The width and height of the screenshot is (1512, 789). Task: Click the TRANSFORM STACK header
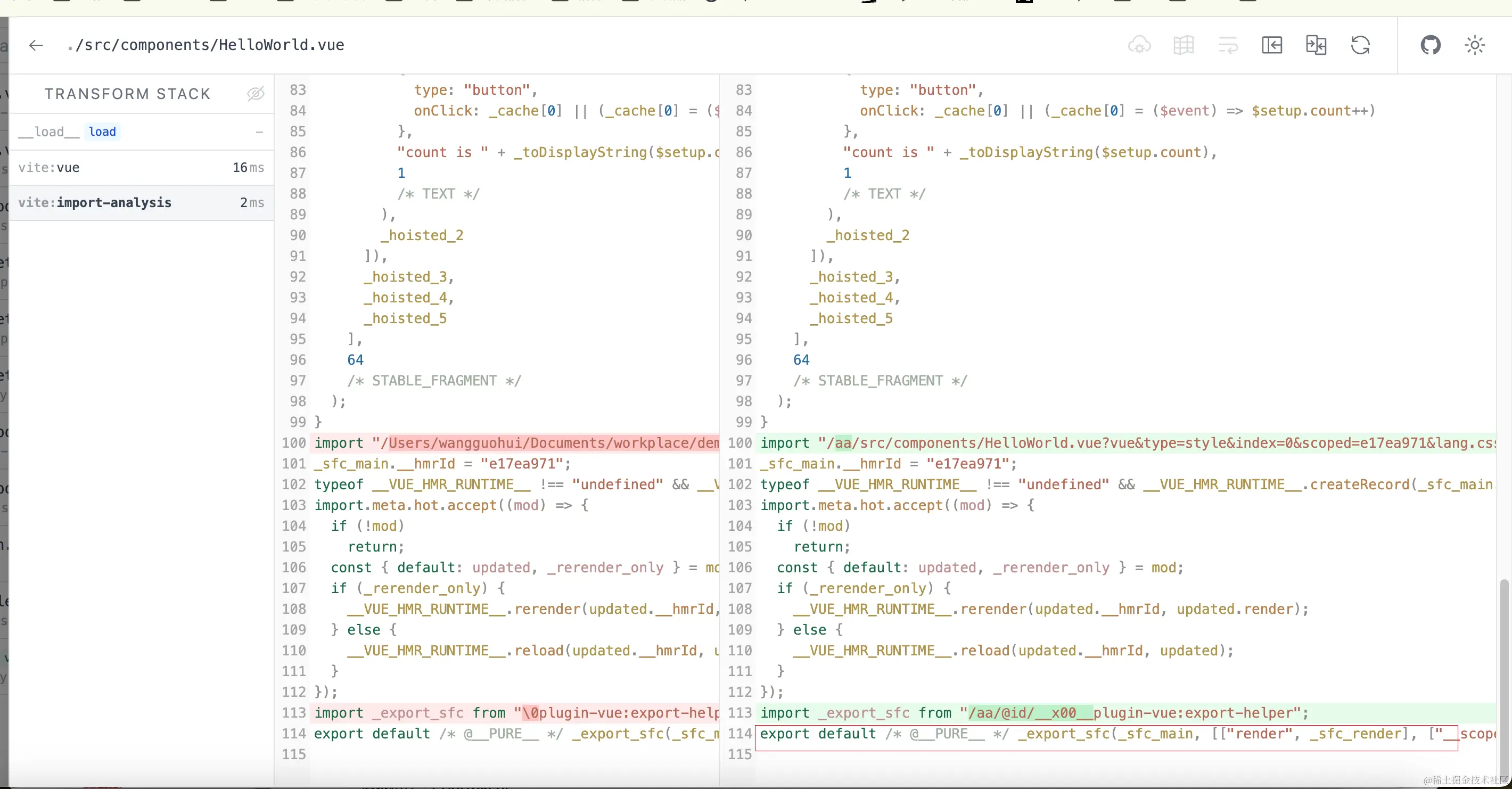127,94
